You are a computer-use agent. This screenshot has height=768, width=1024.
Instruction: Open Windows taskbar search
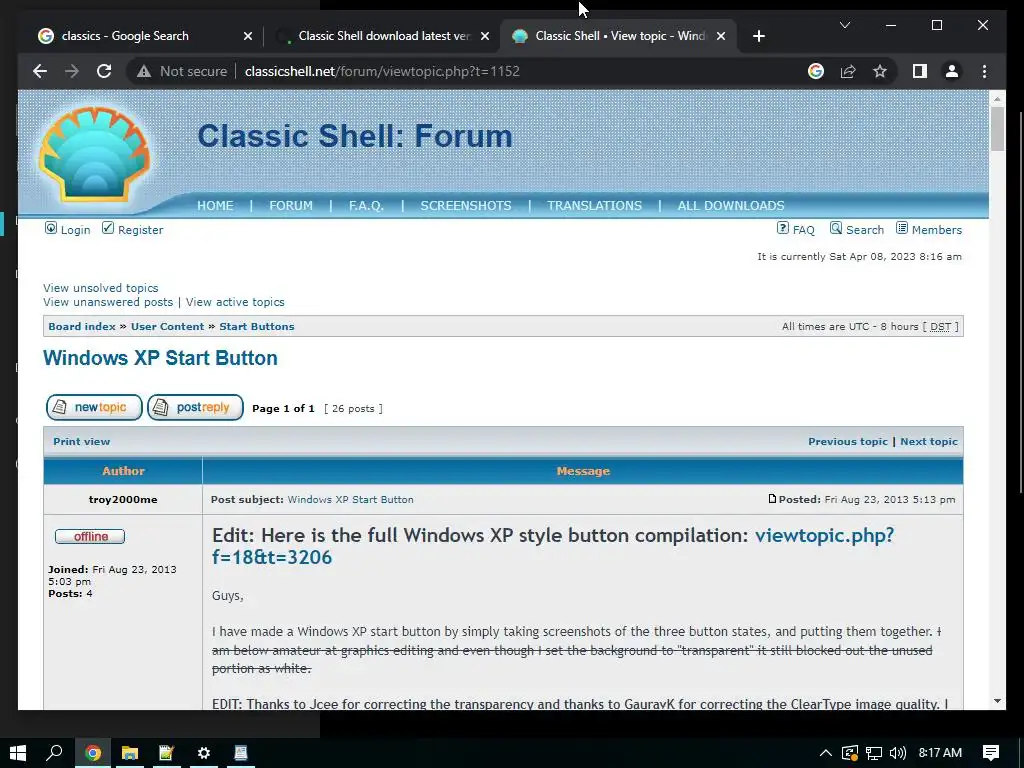click(54, 753)
